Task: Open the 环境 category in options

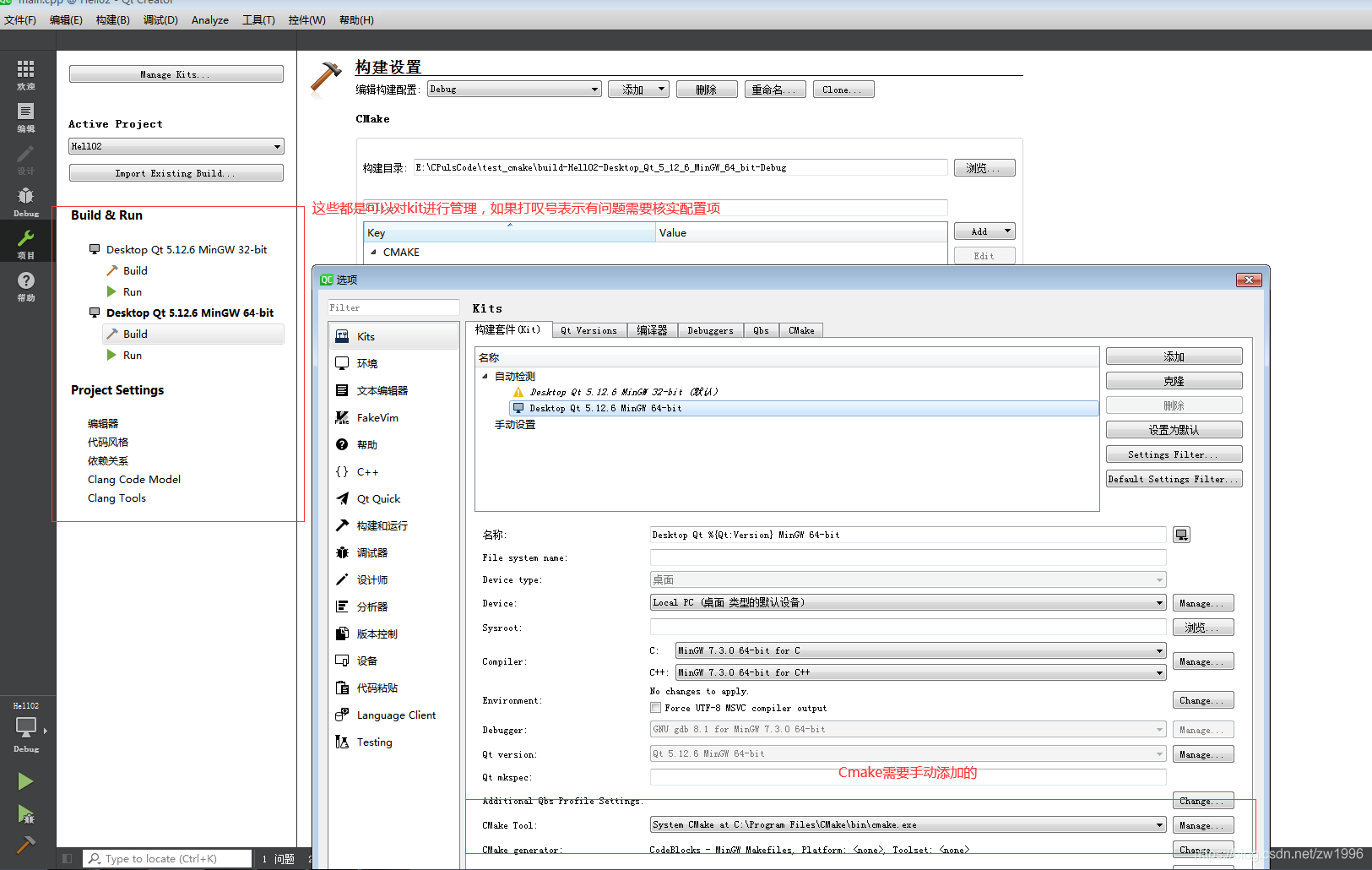Action: click(393, 363)
